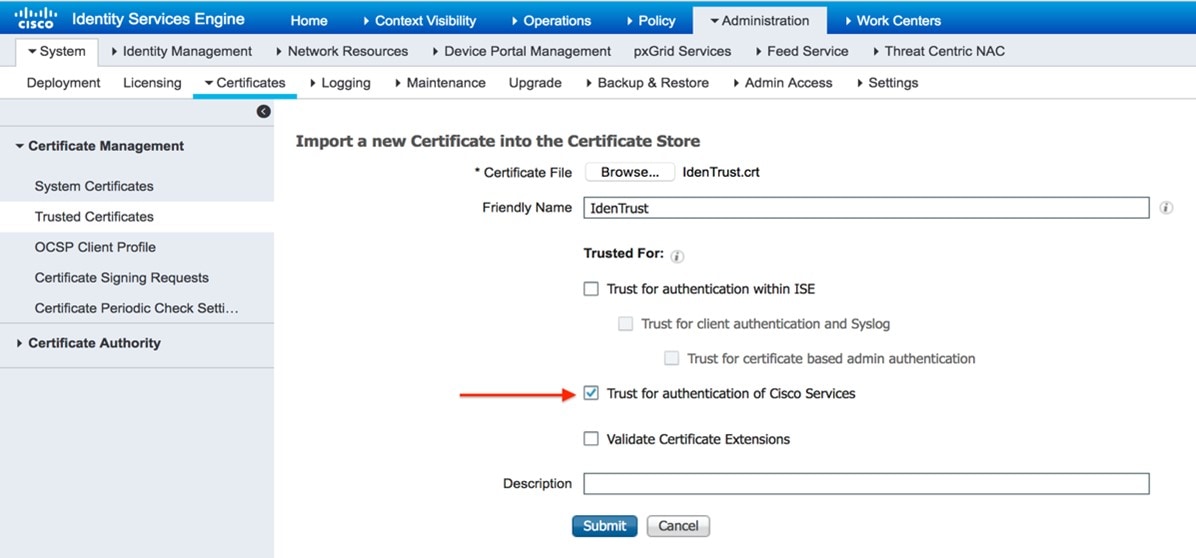This screenshot has height=558, width=1196.
Task: Switch to Deployment tab
Action: [x=63, y=83]
